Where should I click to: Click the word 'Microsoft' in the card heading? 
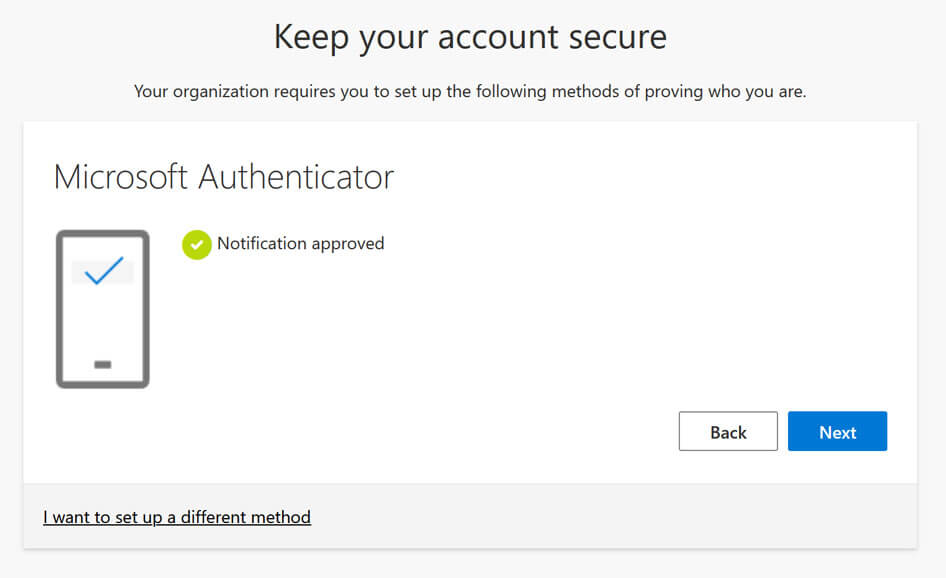tap(121, 177)
